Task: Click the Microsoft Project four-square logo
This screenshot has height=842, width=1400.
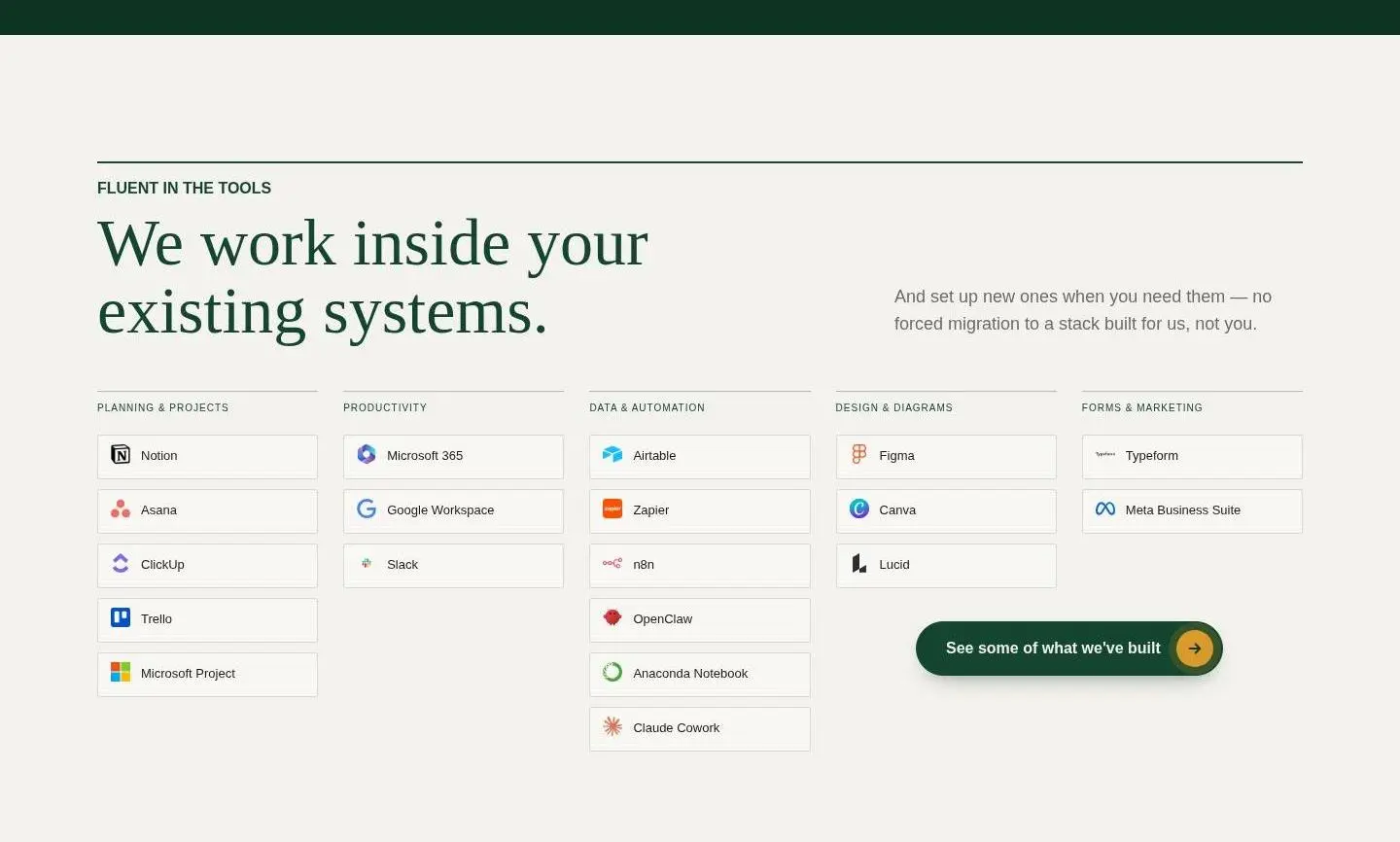Action: (x=121, y=672)
